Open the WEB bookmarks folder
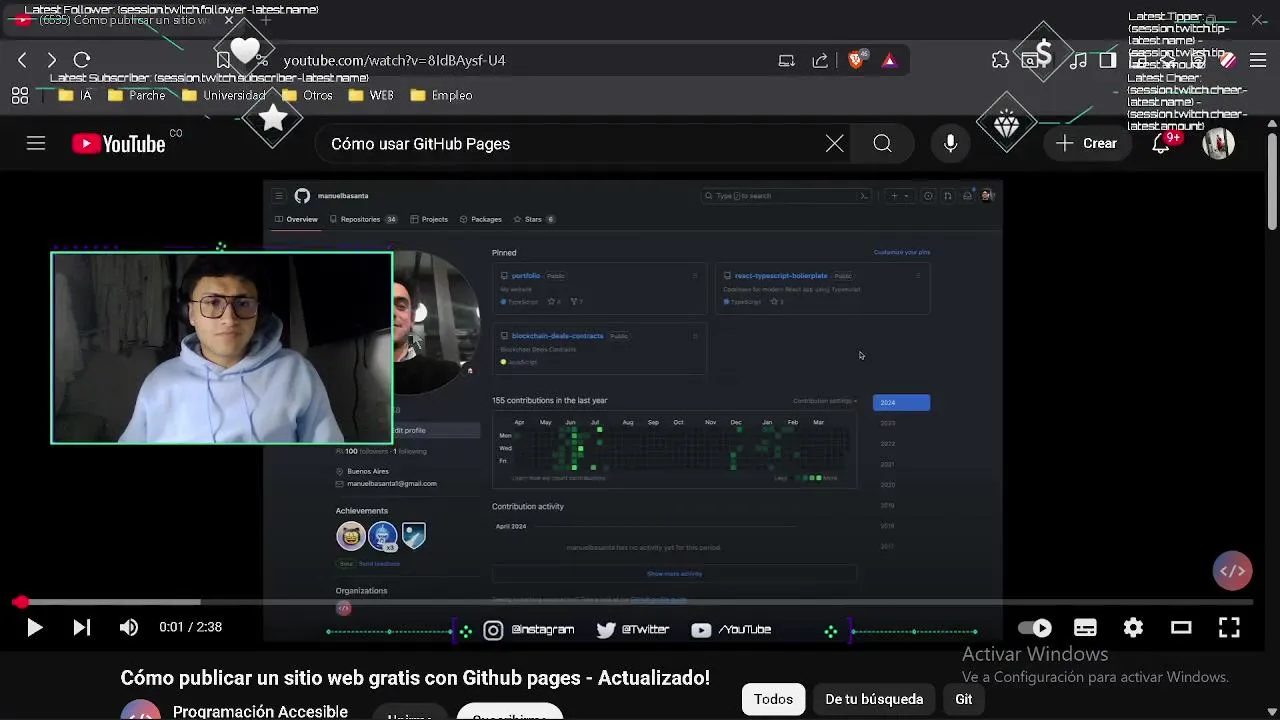The height and width of the screenshot is (720, 1280). 371,96
